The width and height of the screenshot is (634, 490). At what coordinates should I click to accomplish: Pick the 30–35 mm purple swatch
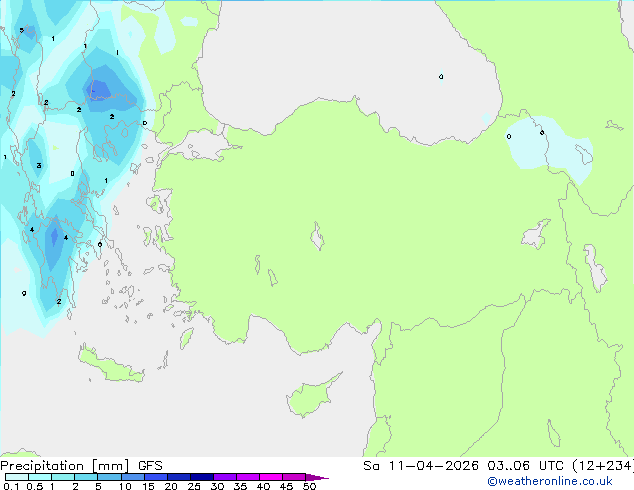coord(224,477)
